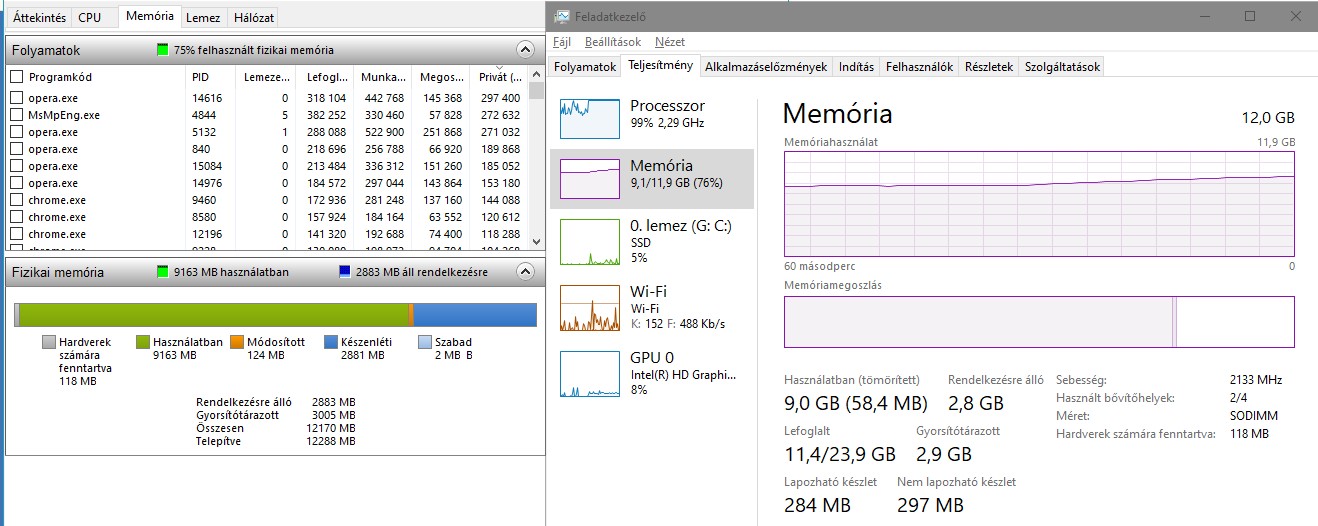Click the green Használatban segment of memory bar
1318x526 pixels.
coord(214,314)
